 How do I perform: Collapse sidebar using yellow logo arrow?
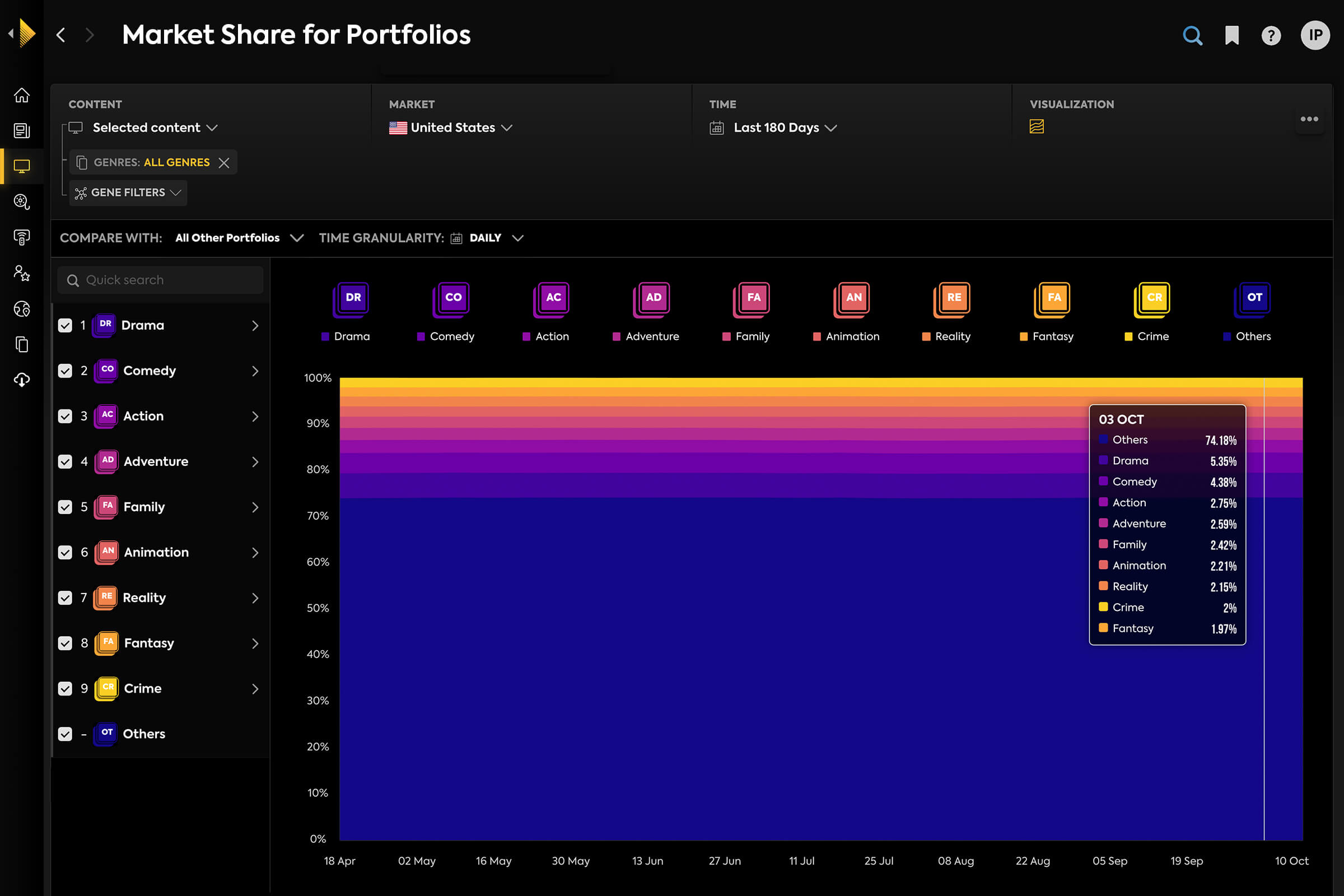23,33
